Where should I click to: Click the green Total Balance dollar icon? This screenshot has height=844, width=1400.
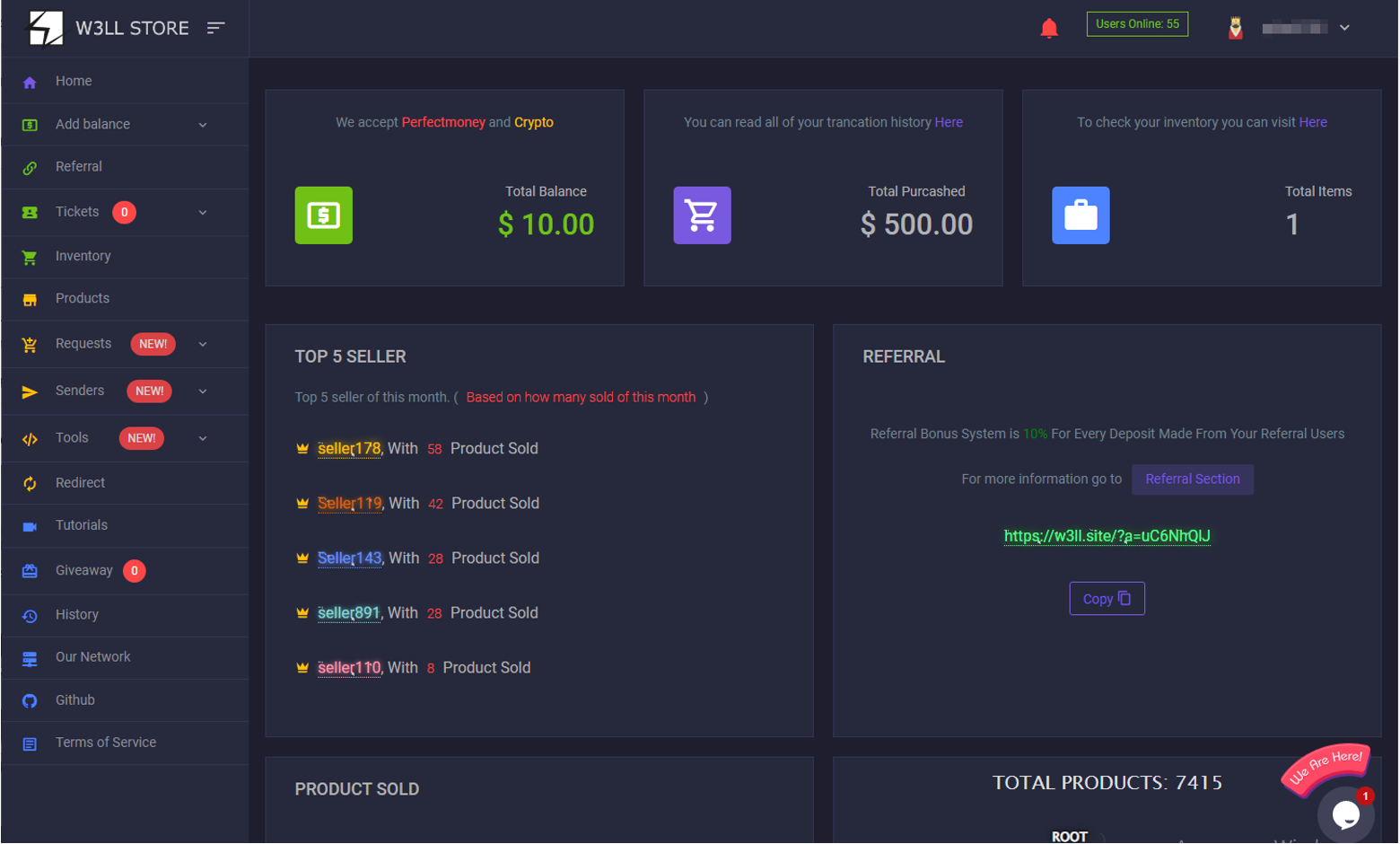coord(323,215)
